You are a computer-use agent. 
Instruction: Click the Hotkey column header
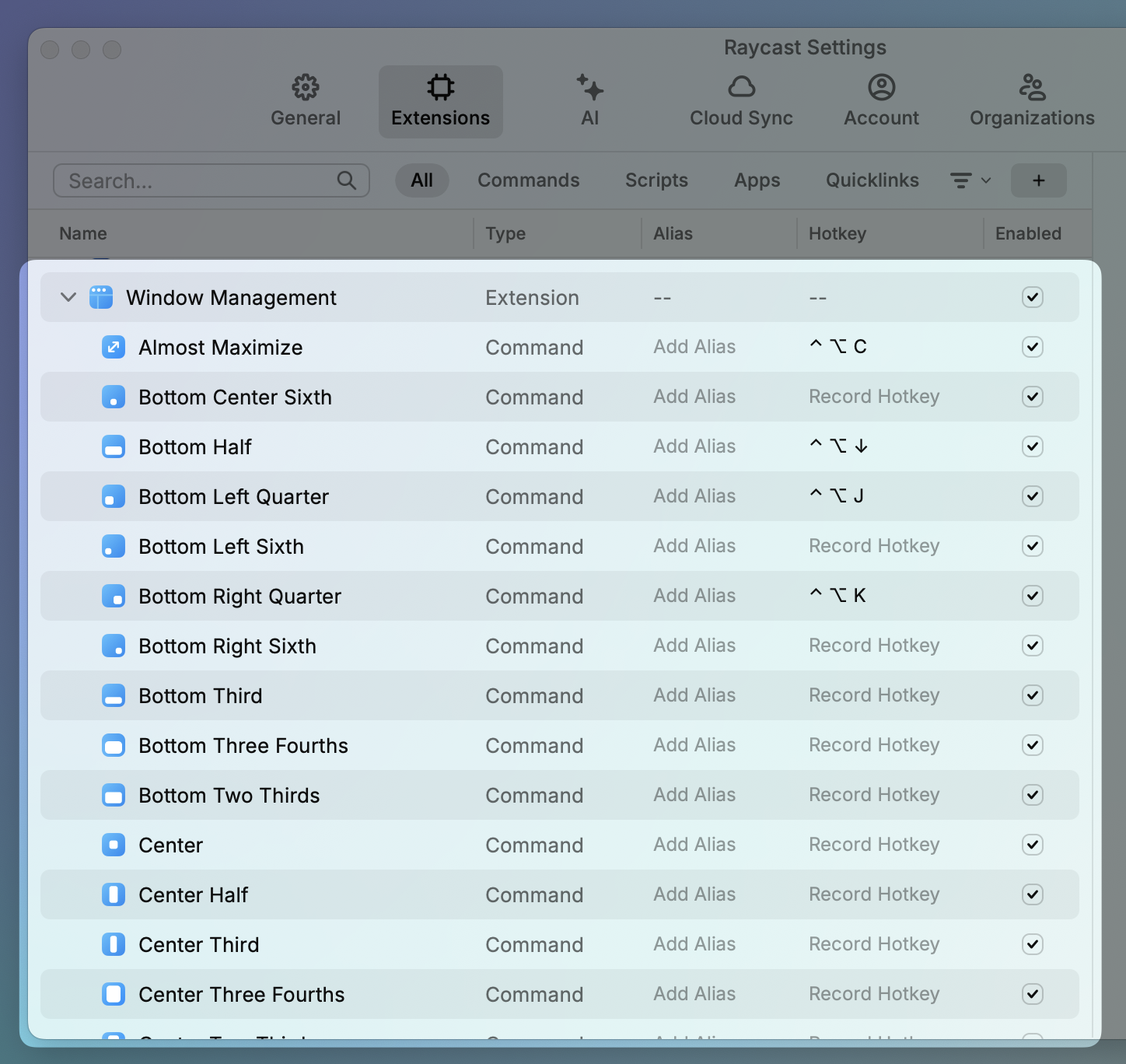click(838, 233)
